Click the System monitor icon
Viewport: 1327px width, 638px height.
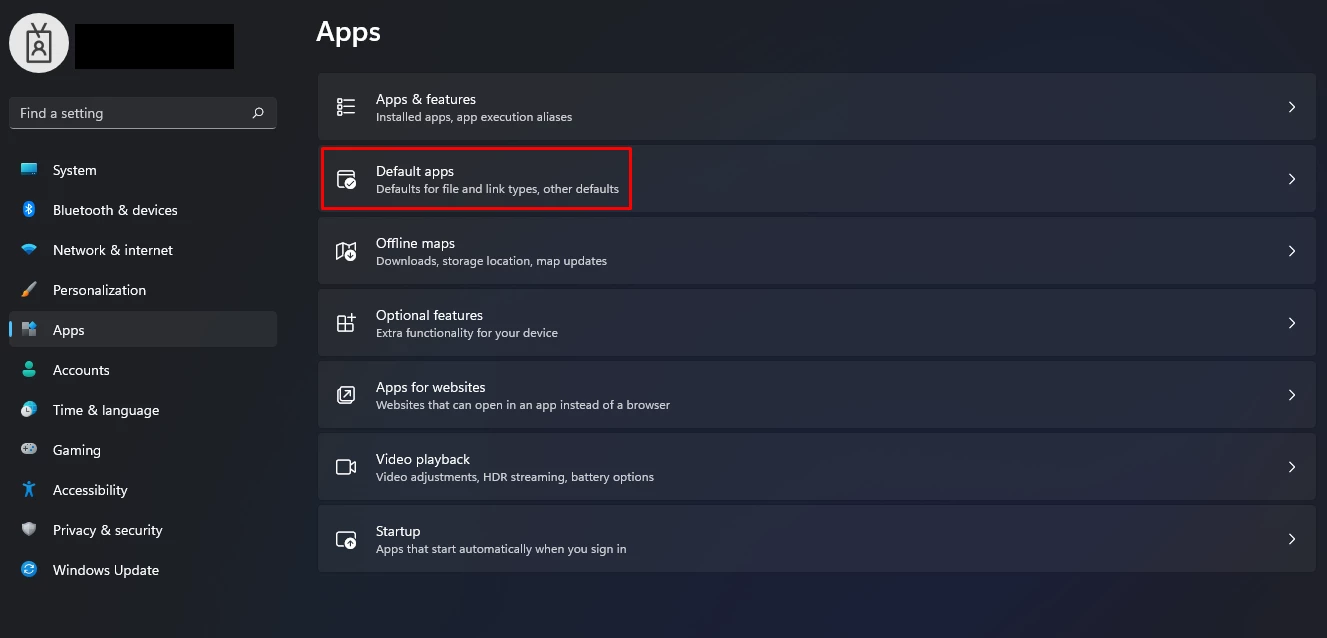tap(29, 170)
